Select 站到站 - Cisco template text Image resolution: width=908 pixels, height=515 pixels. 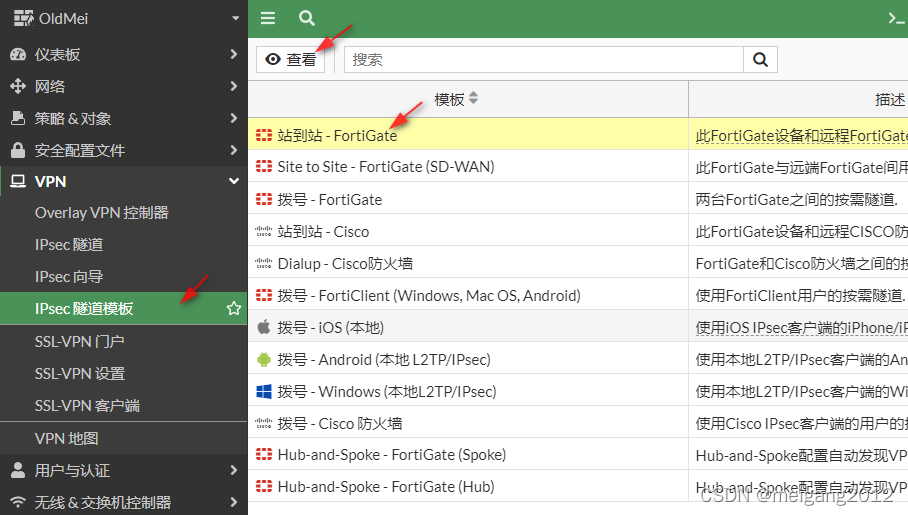click(x=323, y=232)
